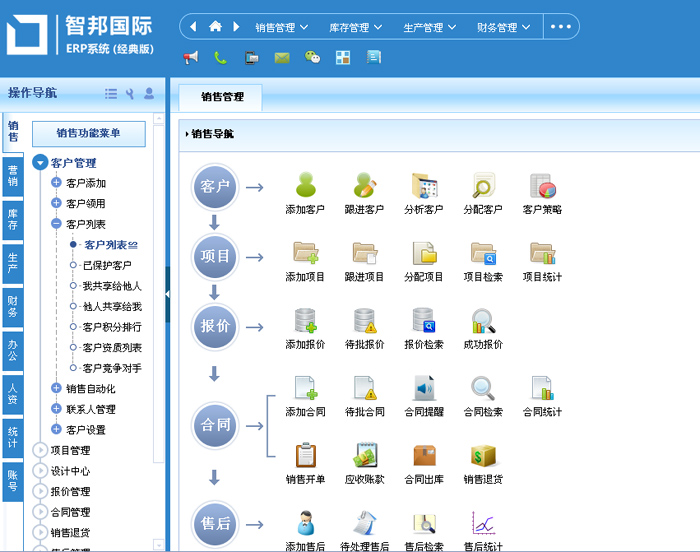
Task: Click the sidebar collapse handle arrow
Action: pos(167,293)
